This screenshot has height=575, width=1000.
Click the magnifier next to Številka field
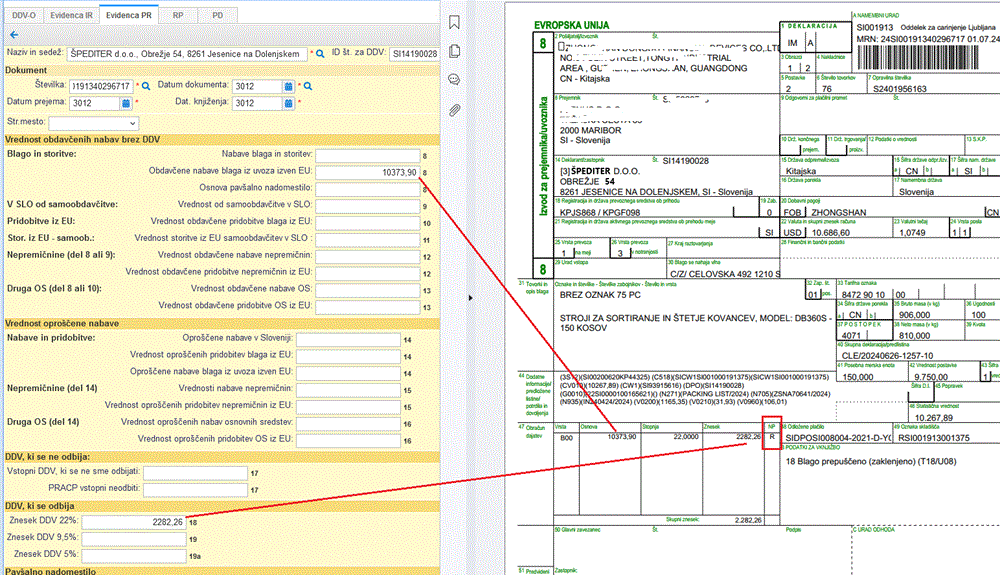pos(146,86)
